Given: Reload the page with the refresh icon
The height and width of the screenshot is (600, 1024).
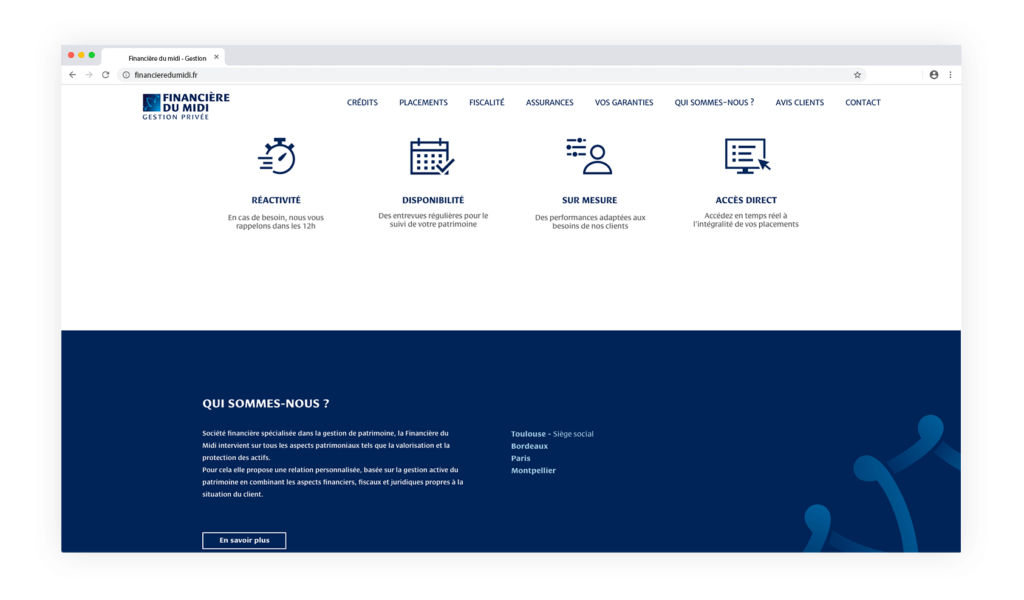Looking at the screenshot, I should click(x=105, y=75).
